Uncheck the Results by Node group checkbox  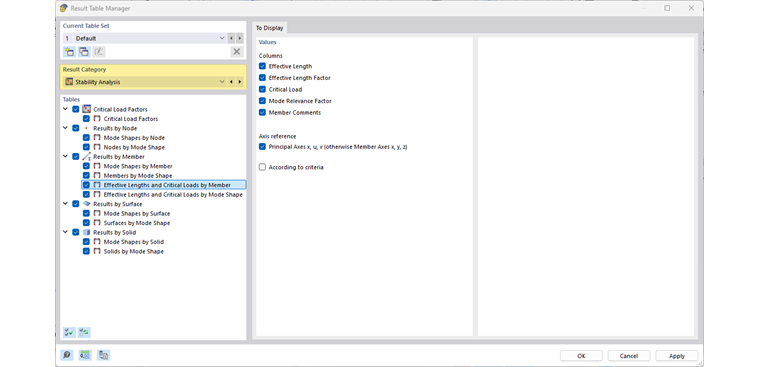click(76, 128)
